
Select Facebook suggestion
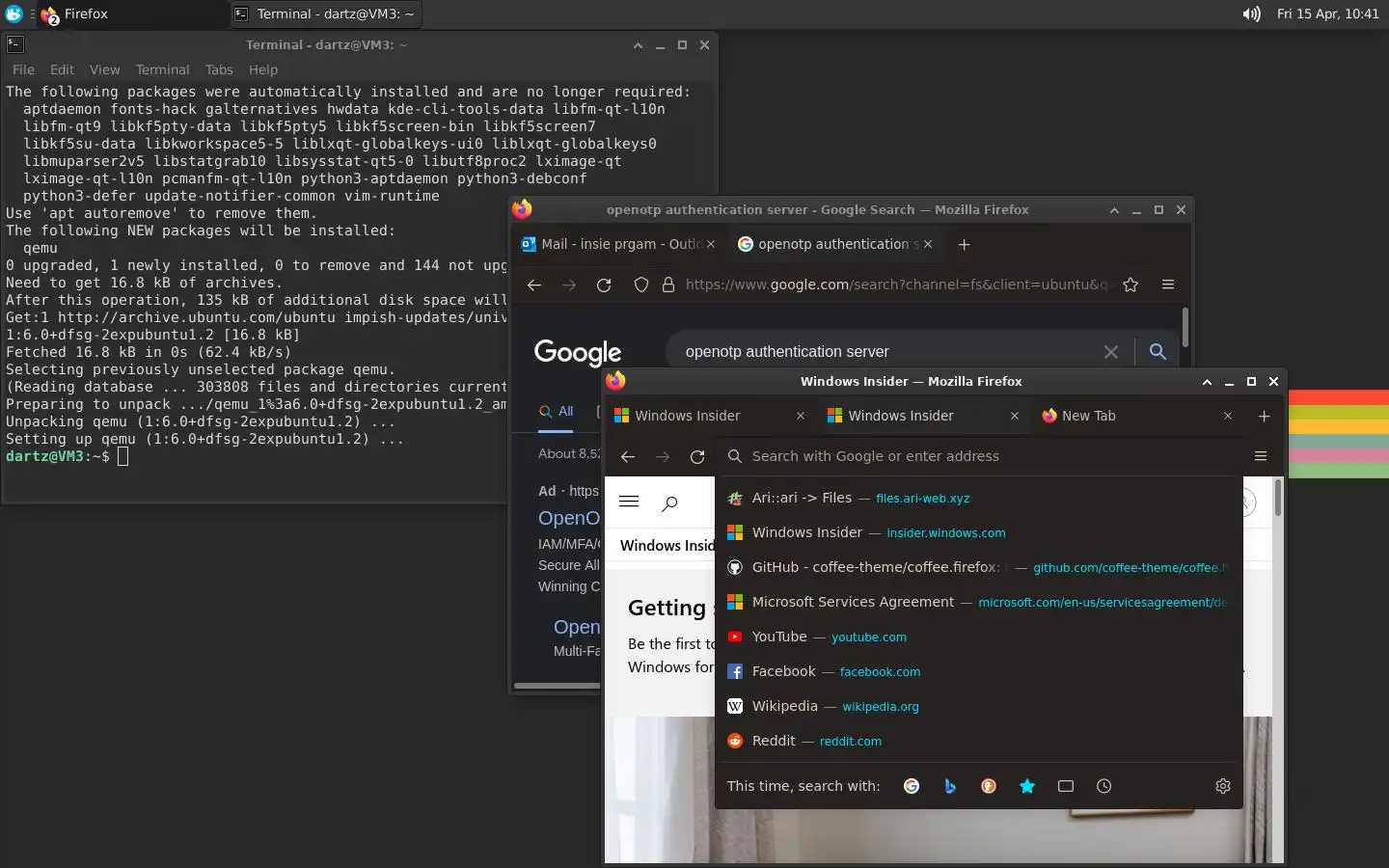coord(978,671)
